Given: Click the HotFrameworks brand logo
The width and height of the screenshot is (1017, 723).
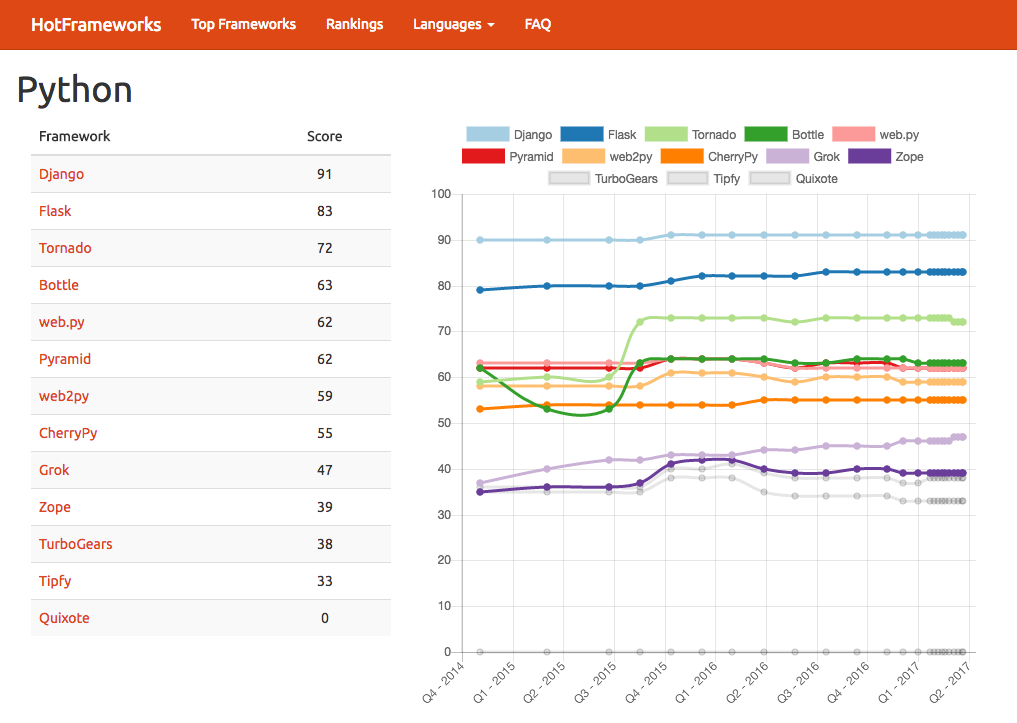Looking at the screenshot, I should [96, 24].
